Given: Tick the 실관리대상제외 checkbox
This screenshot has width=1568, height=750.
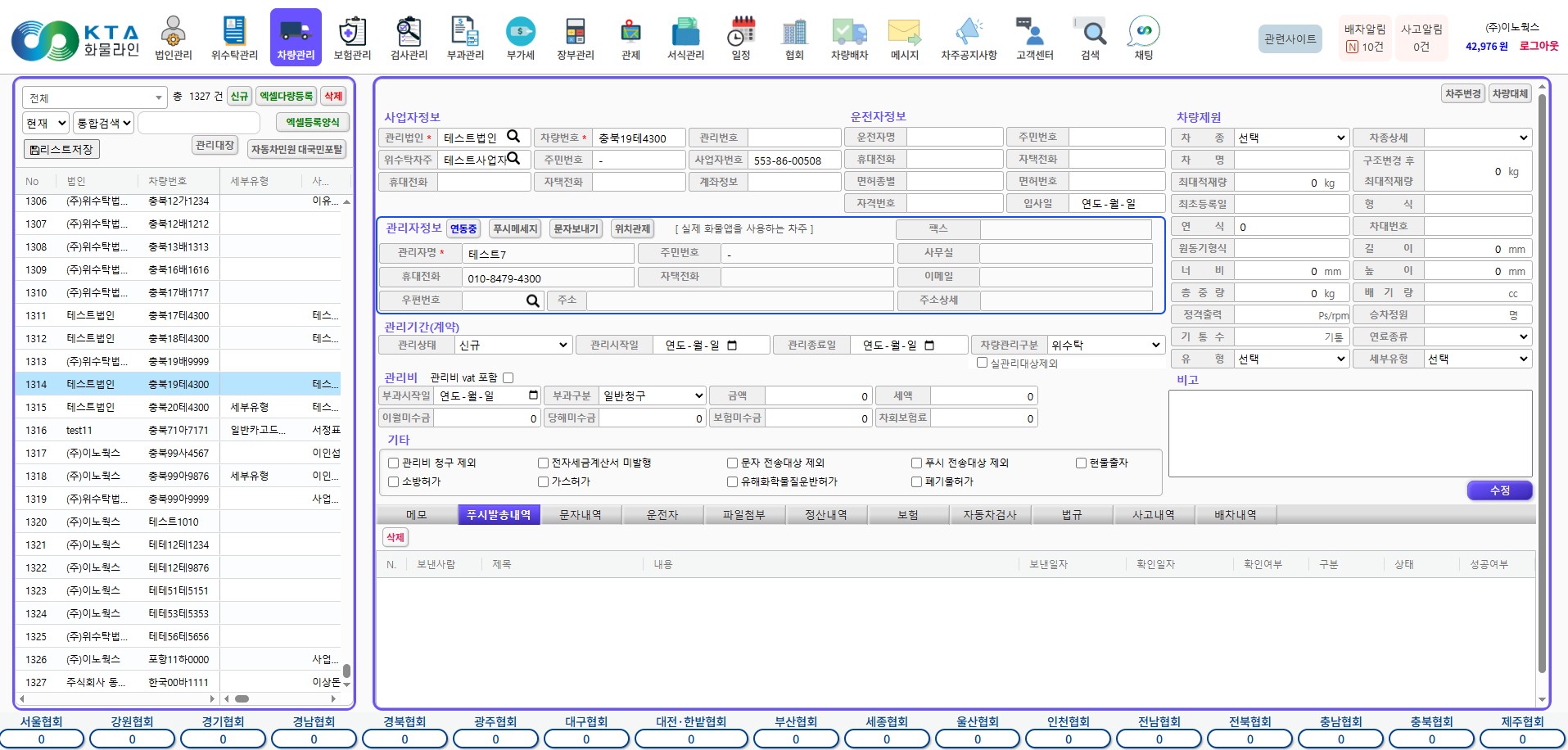Looking at the screenshot, I should pyautogui.click(x=982, y=363).
